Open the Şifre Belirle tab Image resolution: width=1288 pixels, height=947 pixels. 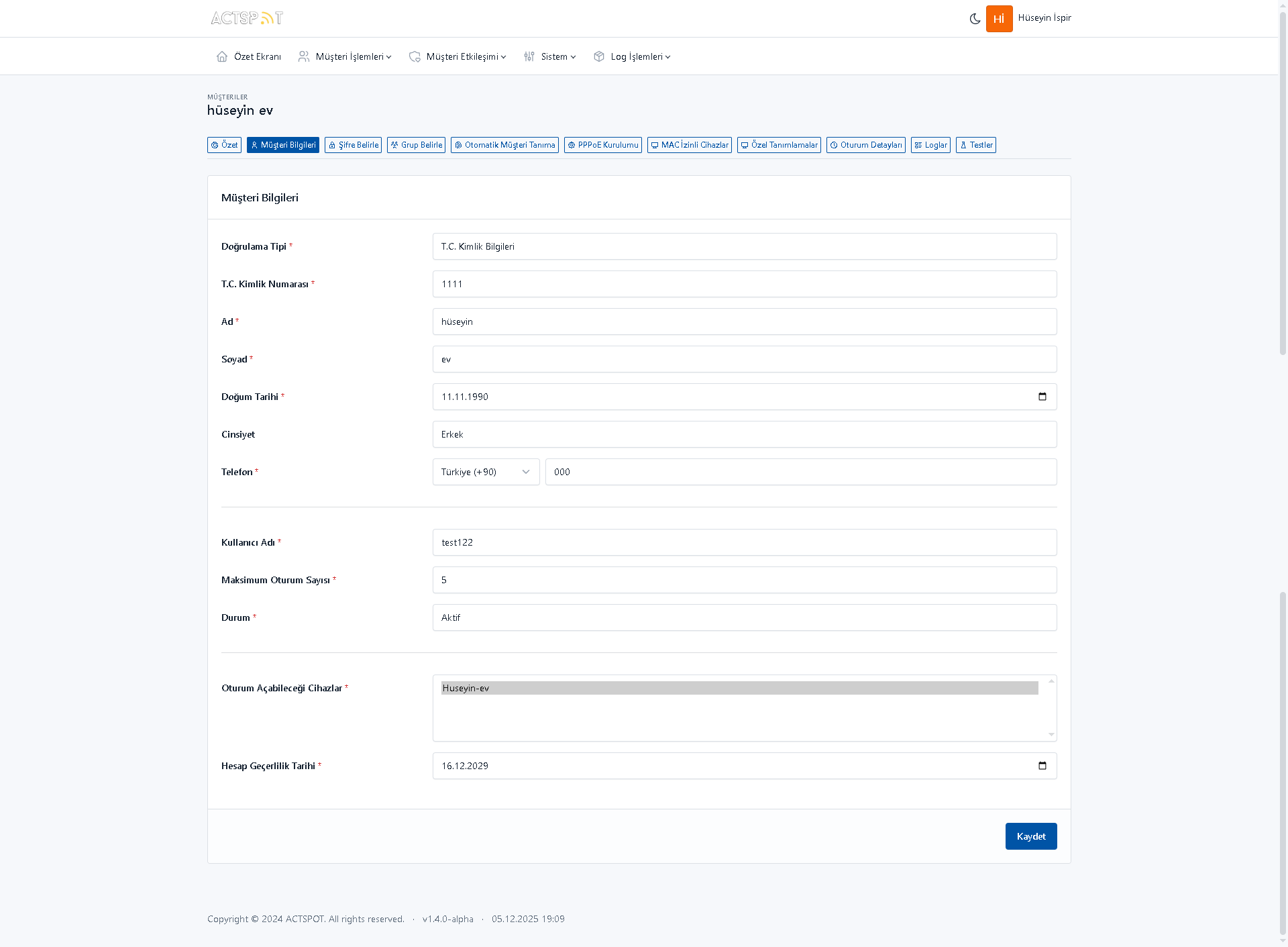pyautogui.click(x=353, y=145)
